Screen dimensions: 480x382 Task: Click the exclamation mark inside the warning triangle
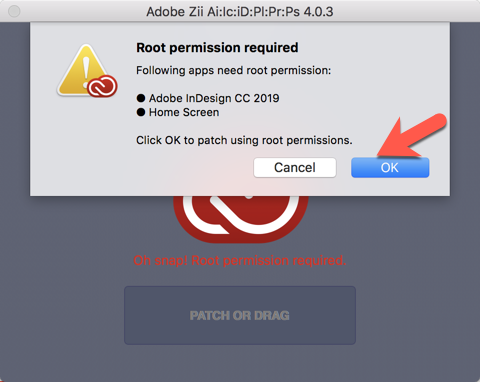pos(86,72)
